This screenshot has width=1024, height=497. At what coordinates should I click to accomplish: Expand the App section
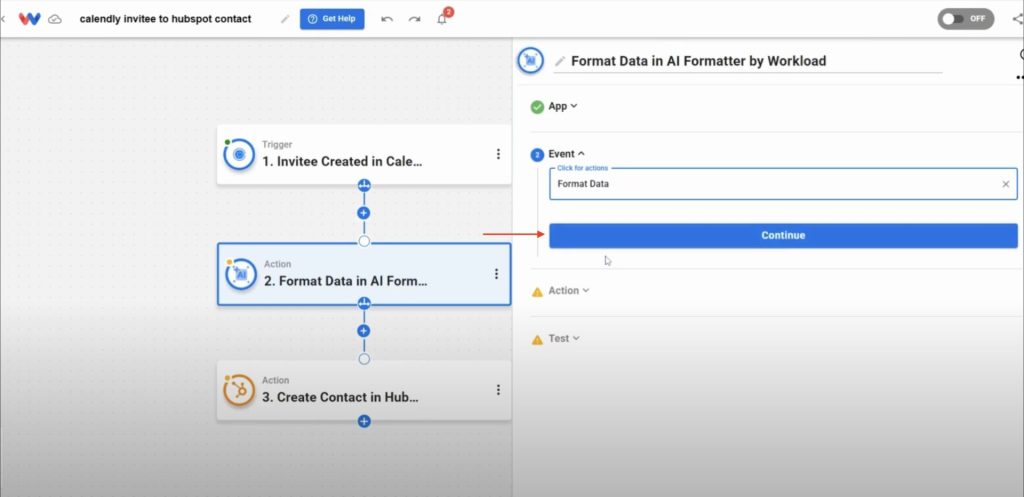(x=563, y=106)
